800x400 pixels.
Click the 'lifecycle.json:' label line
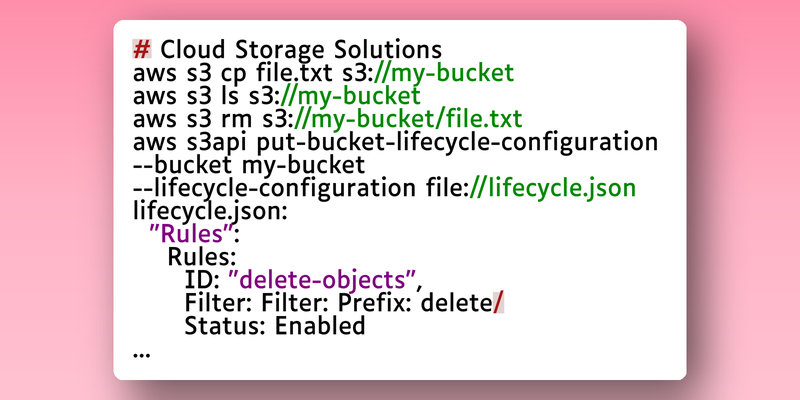210,212
